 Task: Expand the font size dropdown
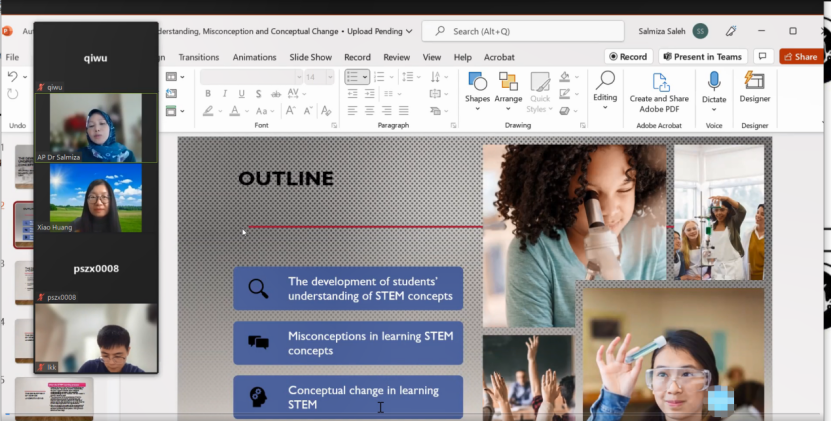[329, 77]
